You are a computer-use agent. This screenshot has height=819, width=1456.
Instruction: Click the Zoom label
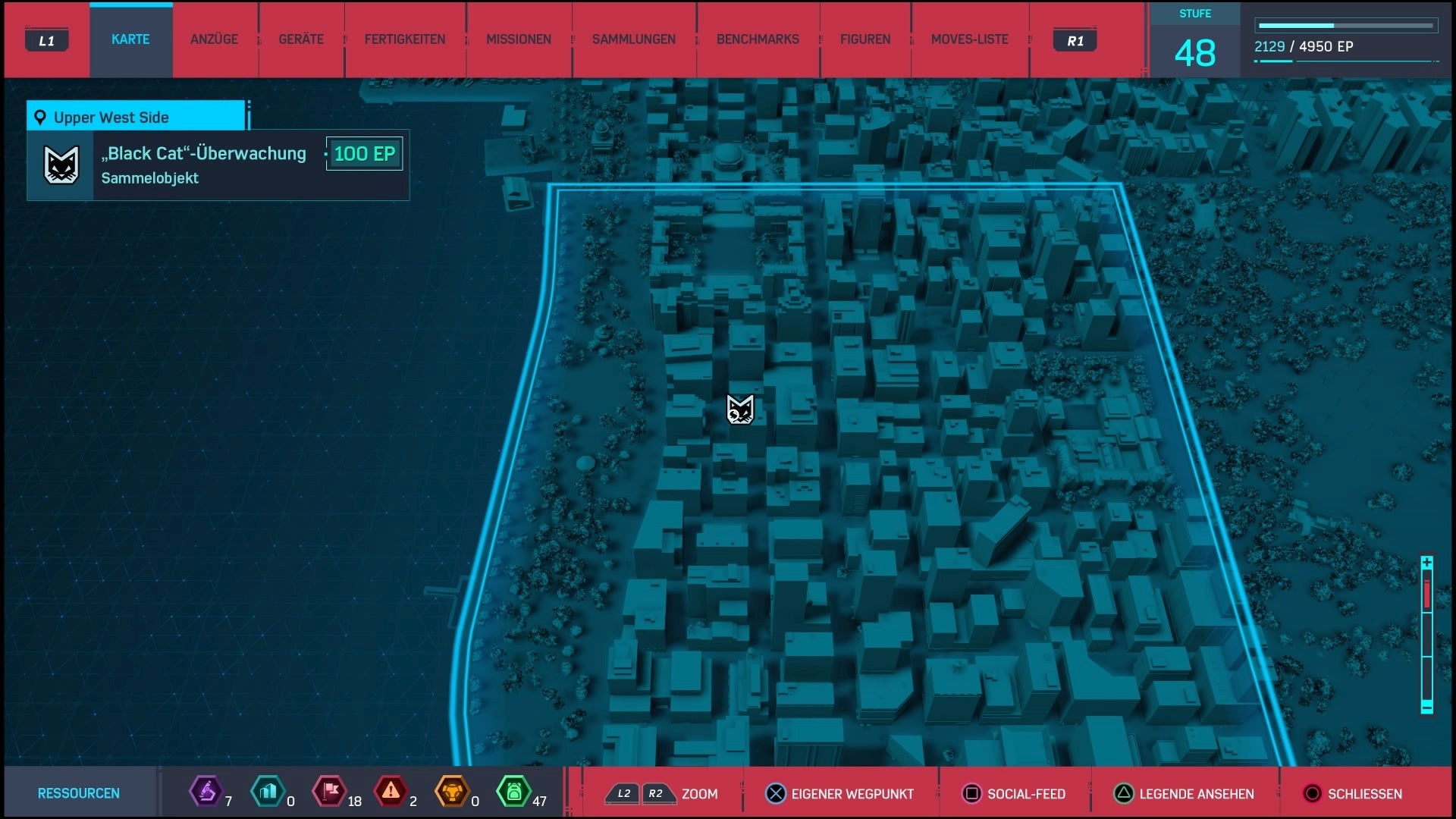click(699, 794)
